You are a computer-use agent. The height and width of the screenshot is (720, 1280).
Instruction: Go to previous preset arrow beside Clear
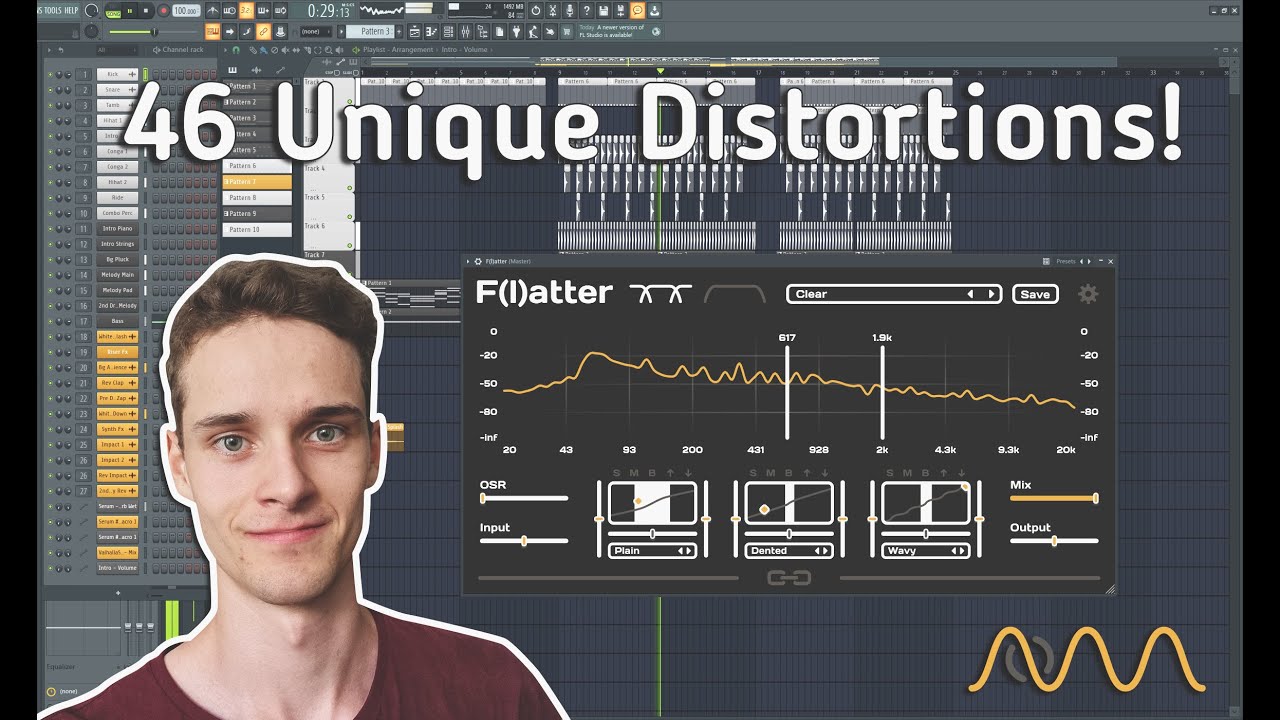[x=970, y=294]
